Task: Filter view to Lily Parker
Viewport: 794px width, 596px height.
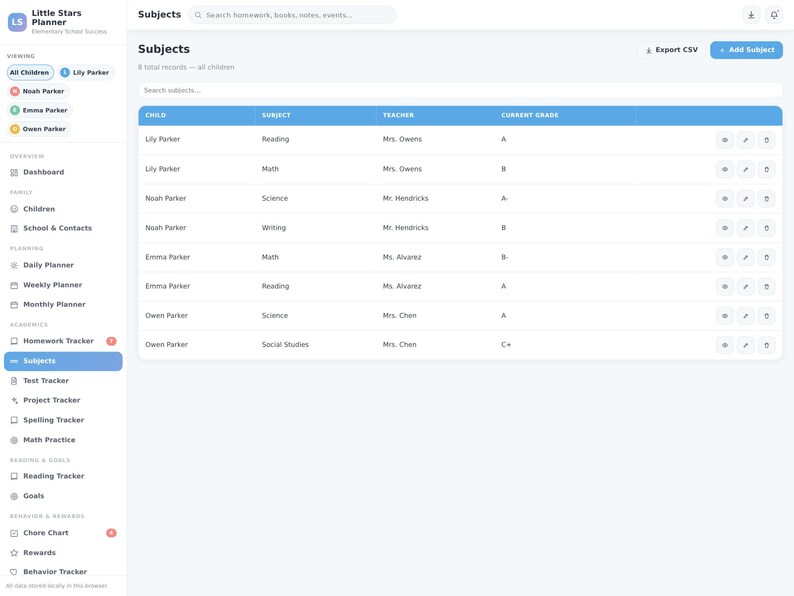Action: click(86, 72)
